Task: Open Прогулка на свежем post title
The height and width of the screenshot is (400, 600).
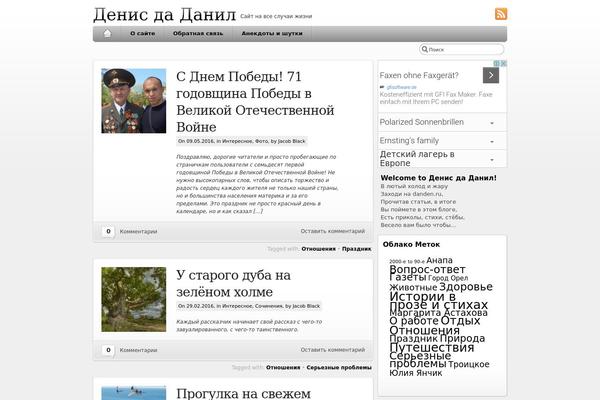Action: point(243,393)
